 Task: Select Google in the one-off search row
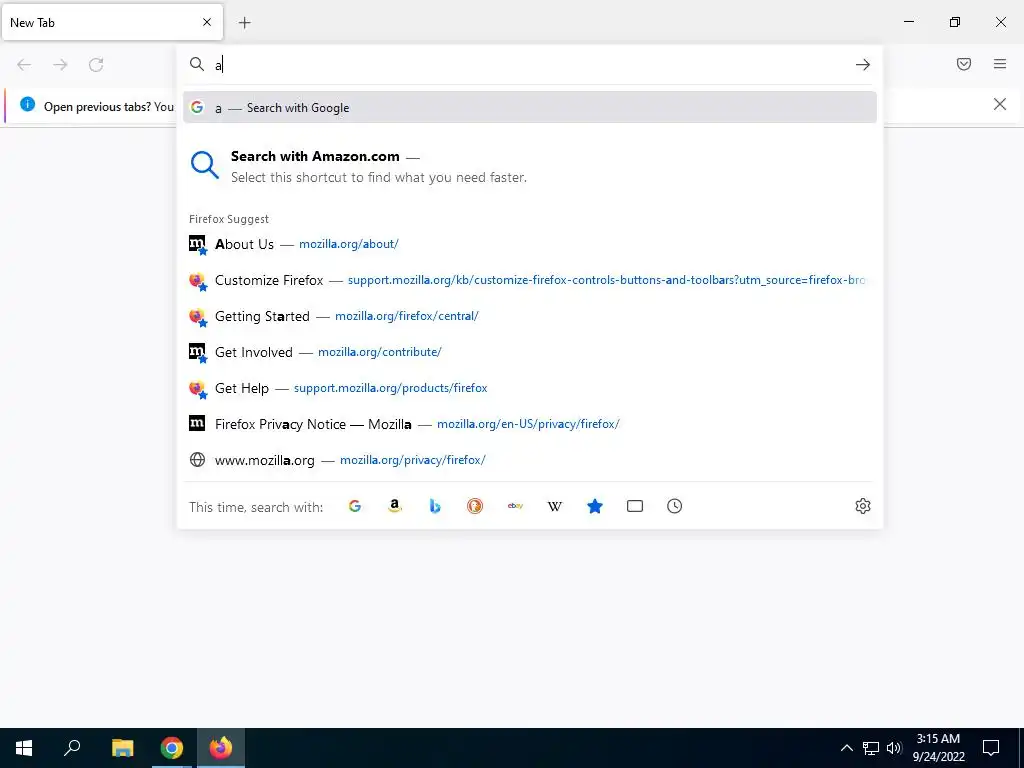(355, 506)
